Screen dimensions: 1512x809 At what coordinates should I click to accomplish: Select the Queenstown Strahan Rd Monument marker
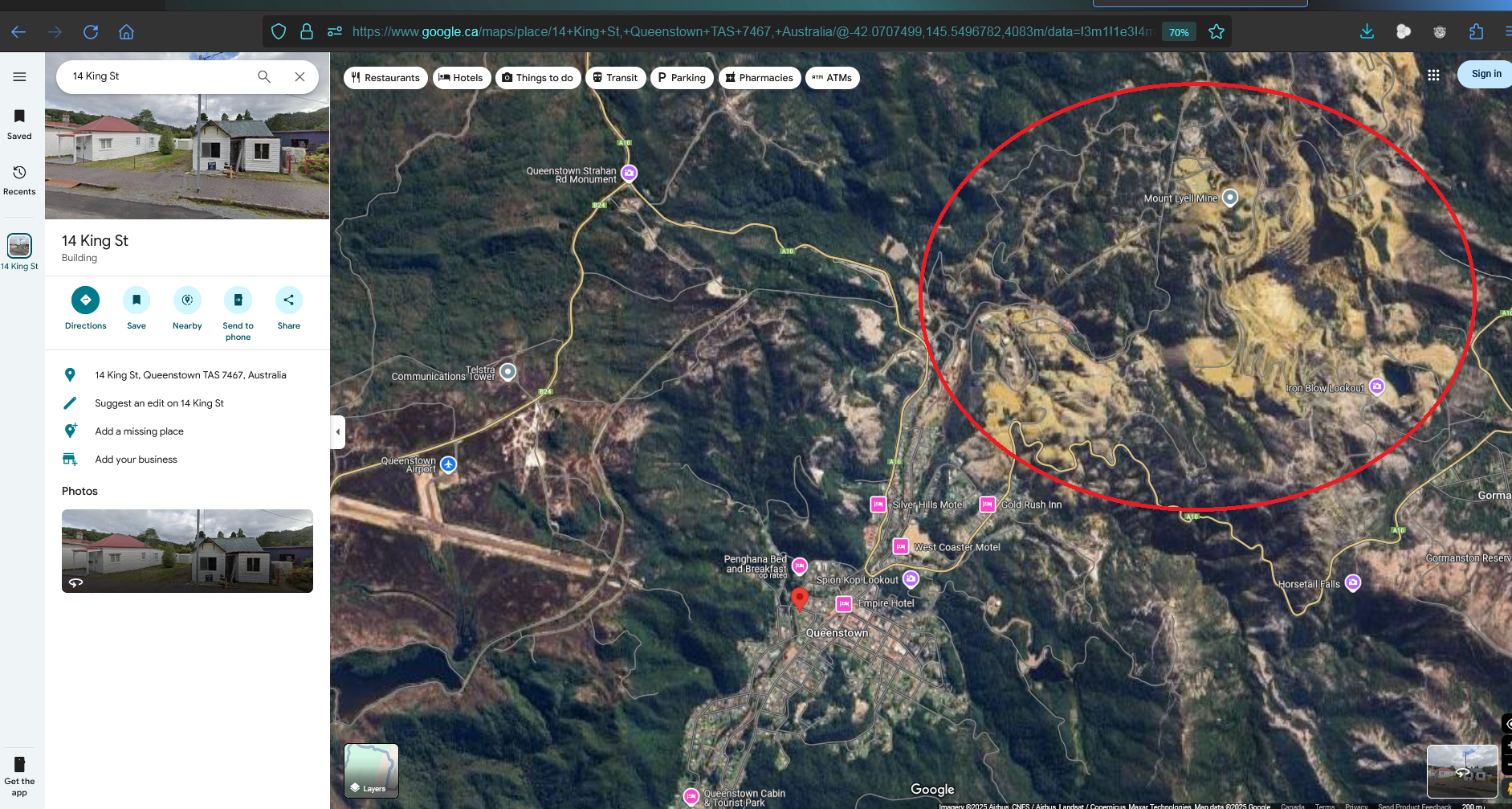coord(630,173)
